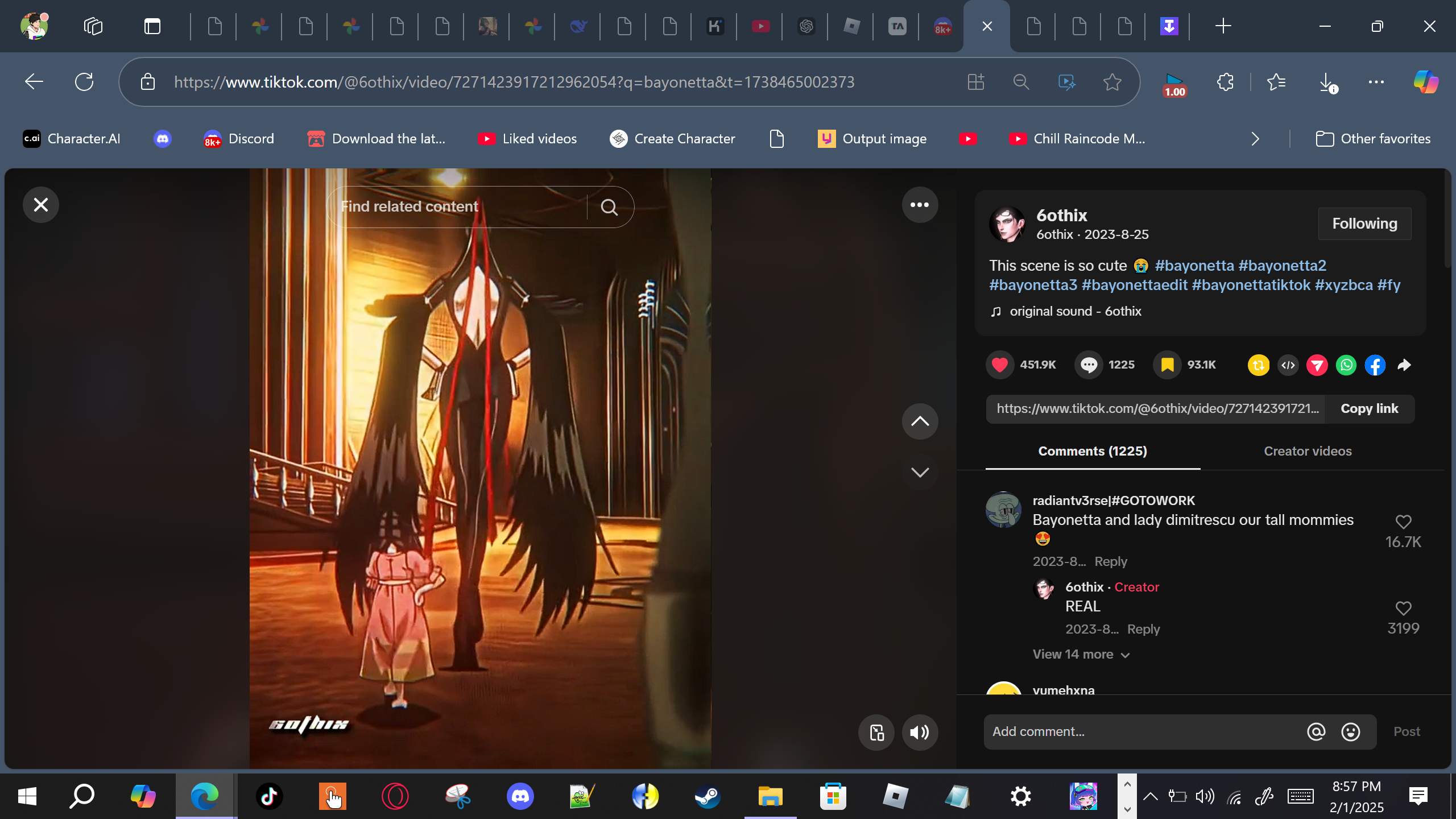The width and height of the screenshot is (1456, 819).
Task: Click the Copy link button
Action: coord(1369,409)
